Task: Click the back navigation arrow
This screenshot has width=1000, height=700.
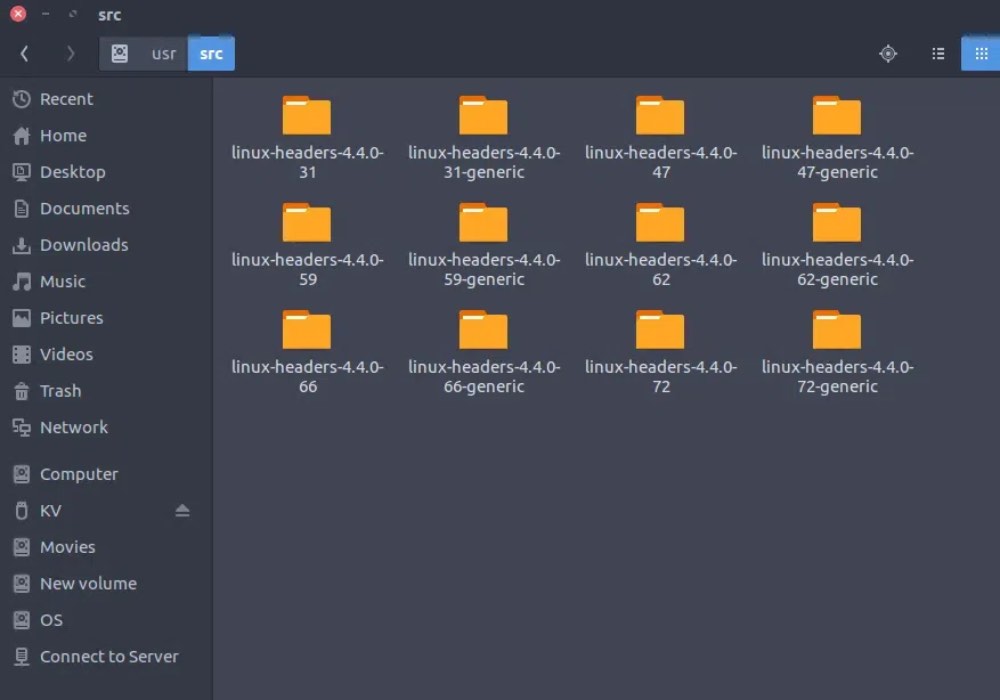Action: tap(24, 53)
